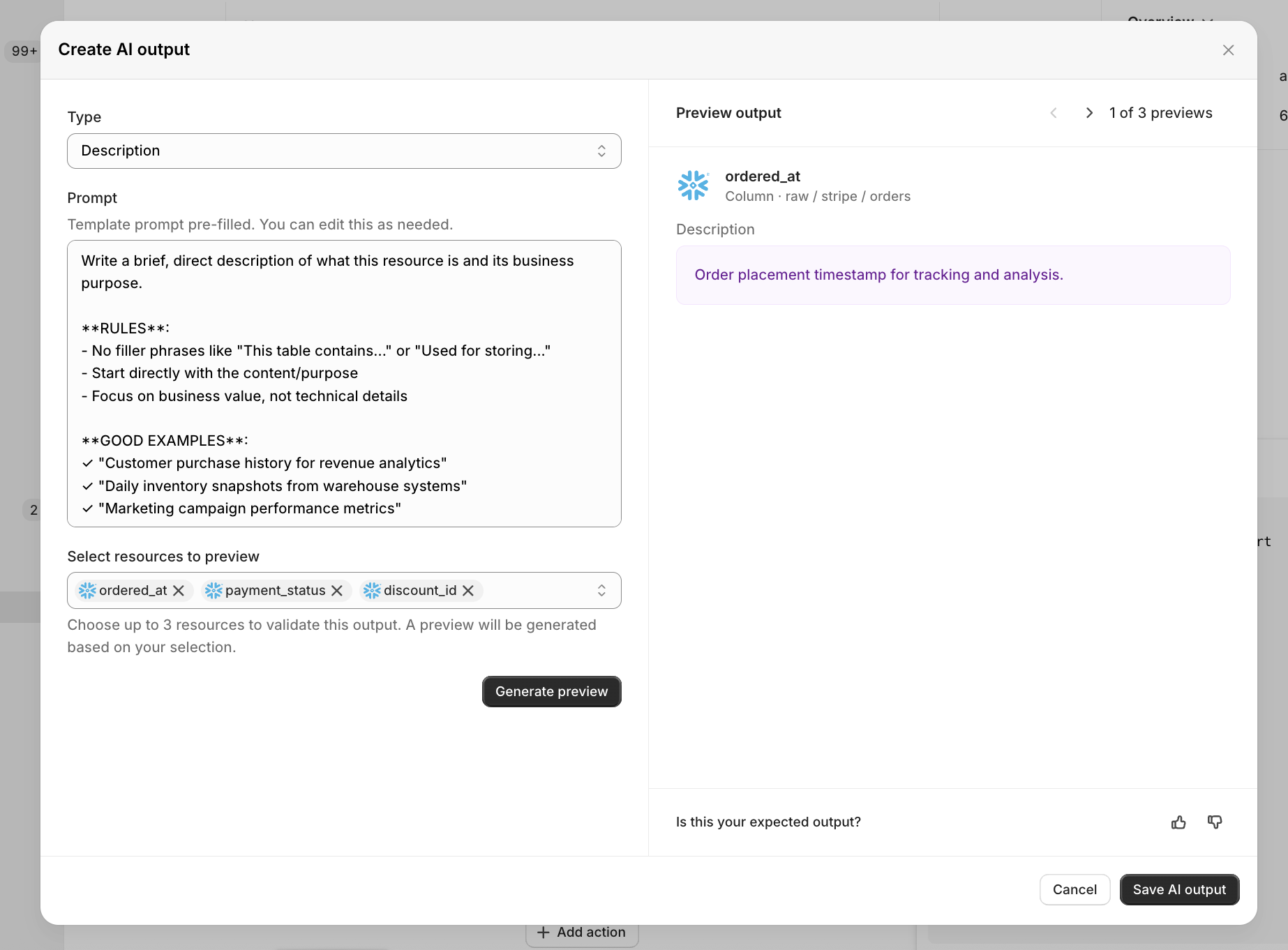The image size is (1288, 950).
Task: Give a thumbs down to the preview
Action: point(1215,822)
